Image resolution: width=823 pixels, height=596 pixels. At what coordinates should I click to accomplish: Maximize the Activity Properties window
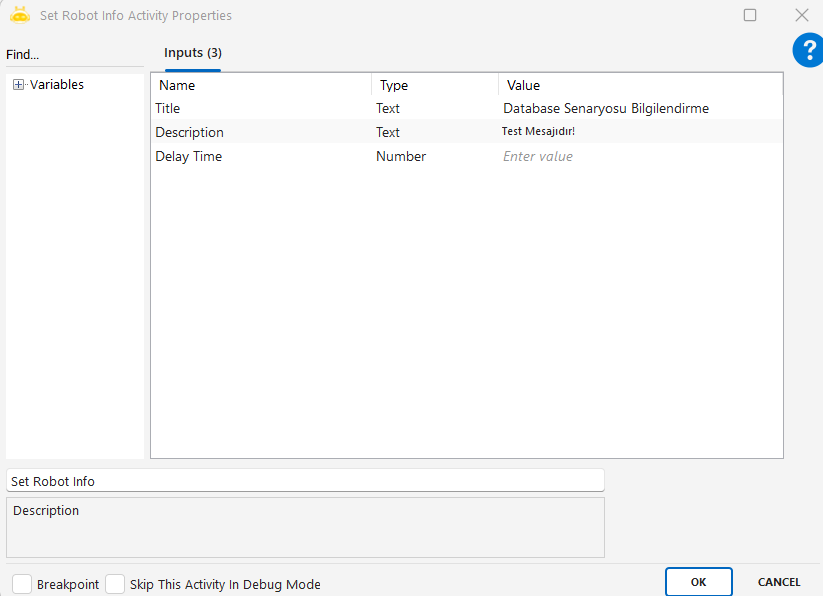coord(750,15)
